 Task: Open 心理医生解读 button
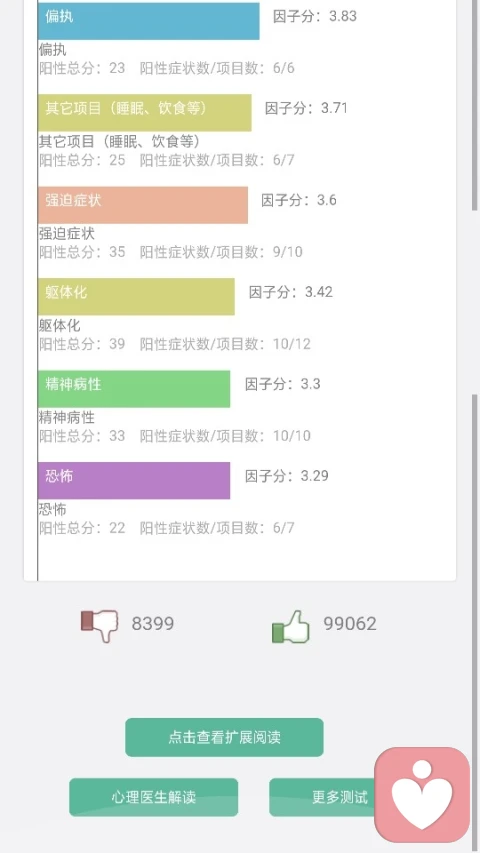point(153,797)
